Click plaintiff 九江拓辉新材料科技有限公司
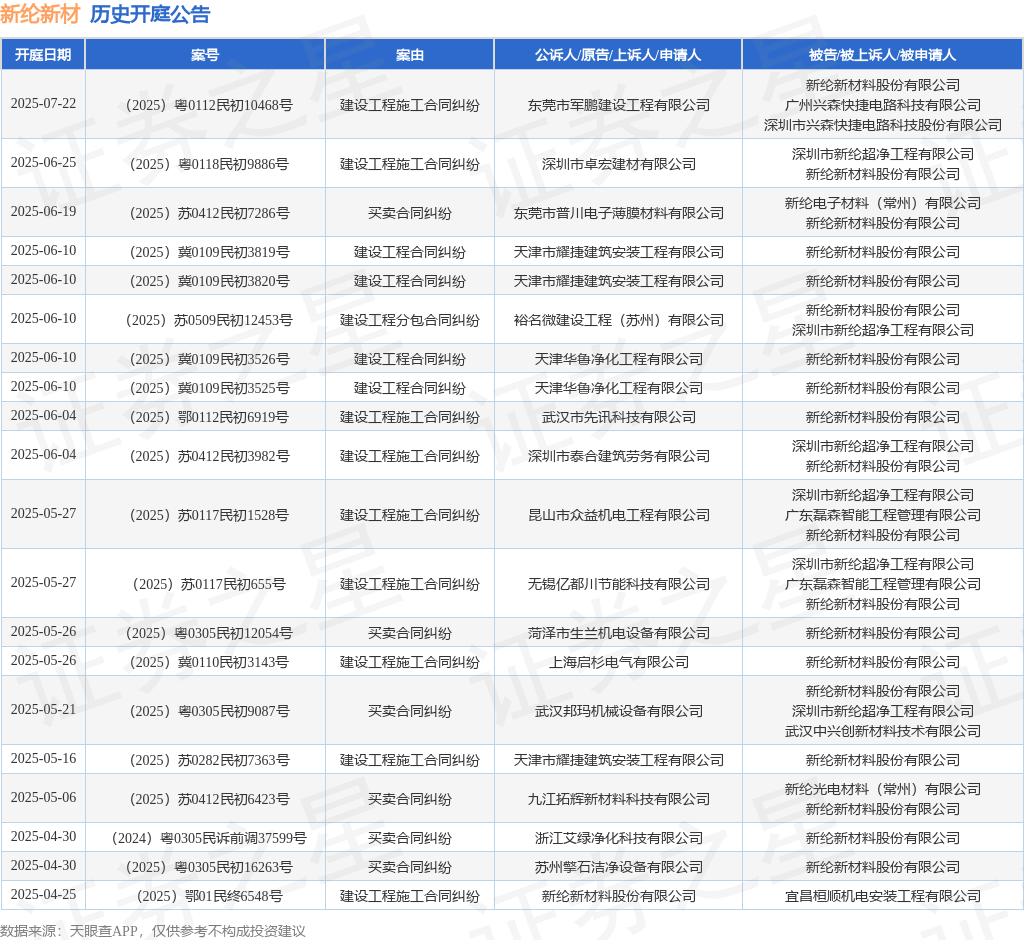1024x940 pixels. point(618,799)
